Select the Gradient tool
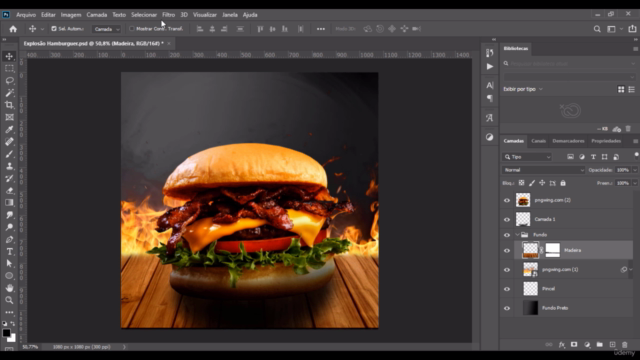Image resolution: width=640 pixels, height=360 pixels. point(9,202)
